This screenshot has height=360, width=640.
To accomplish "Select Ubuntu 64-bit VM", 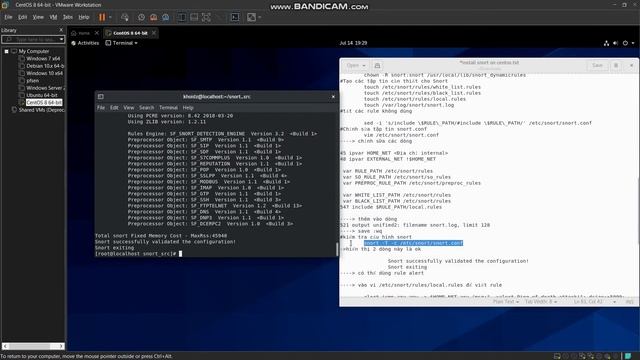I will 42,95.
